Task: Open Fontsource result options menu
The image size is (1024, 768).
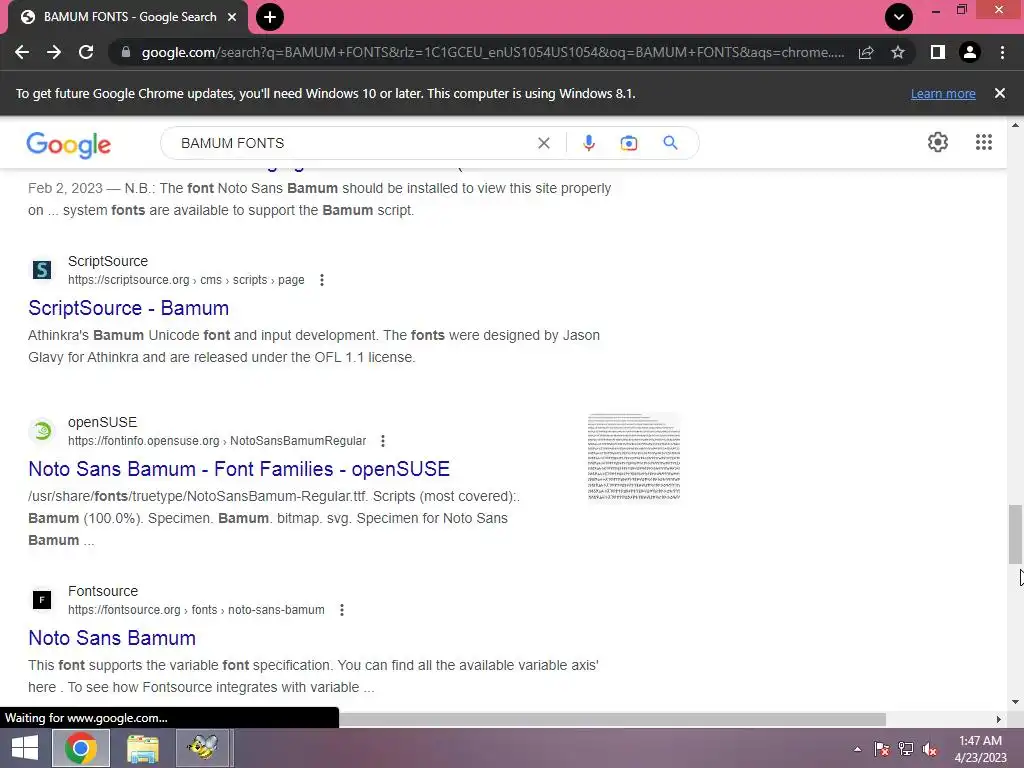Action: (342, 611)
